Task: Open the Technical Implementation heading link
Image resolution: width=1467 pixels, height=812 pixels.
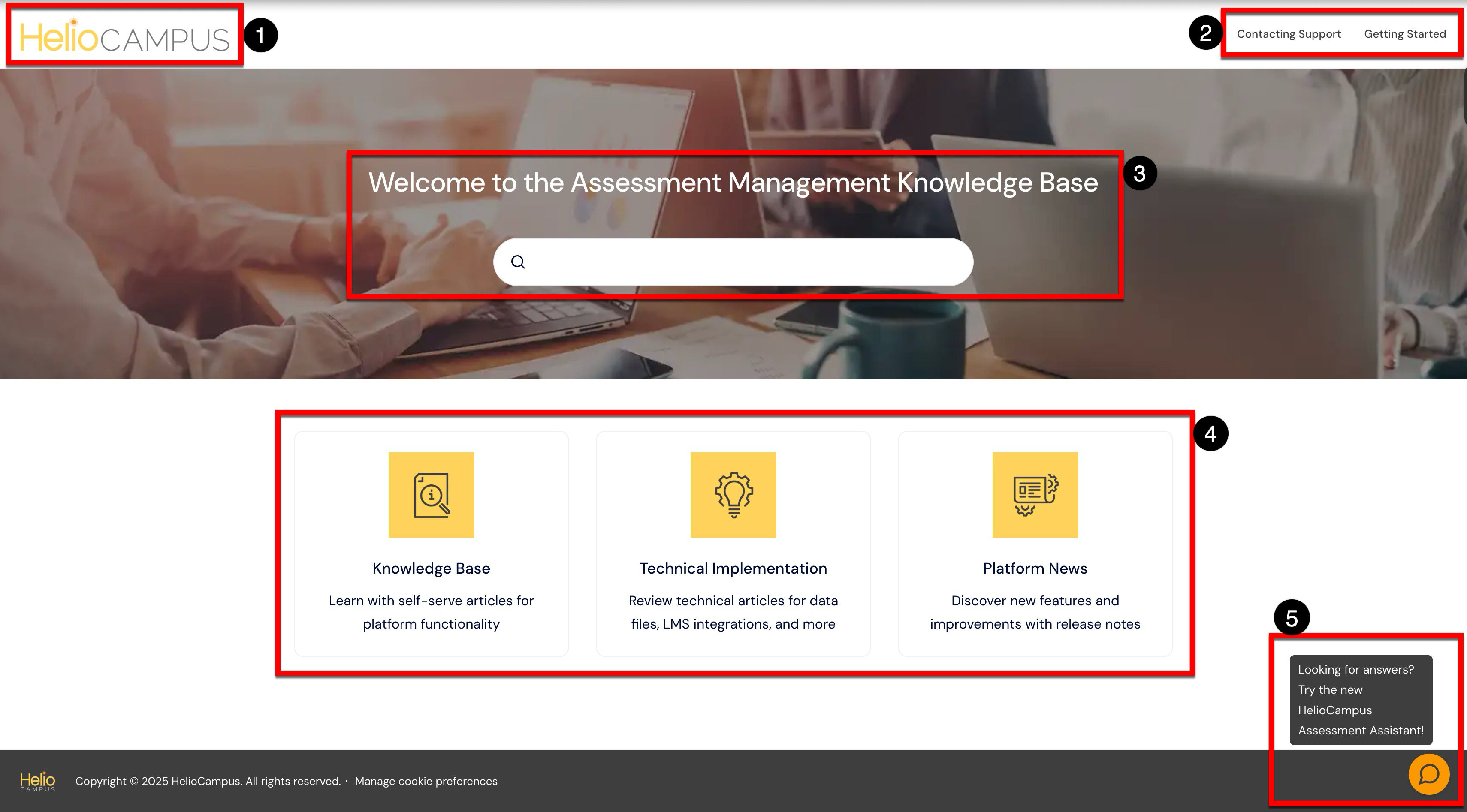Action: pyautogui.click(x=733, y=568)
